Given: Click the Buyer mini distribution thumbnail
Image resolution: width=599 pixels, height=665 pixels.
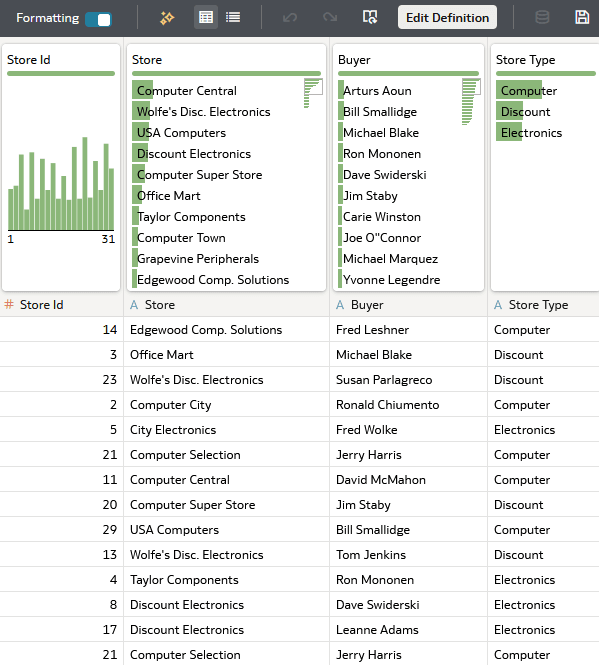Looking at the screenshot, I should [471, 102].
